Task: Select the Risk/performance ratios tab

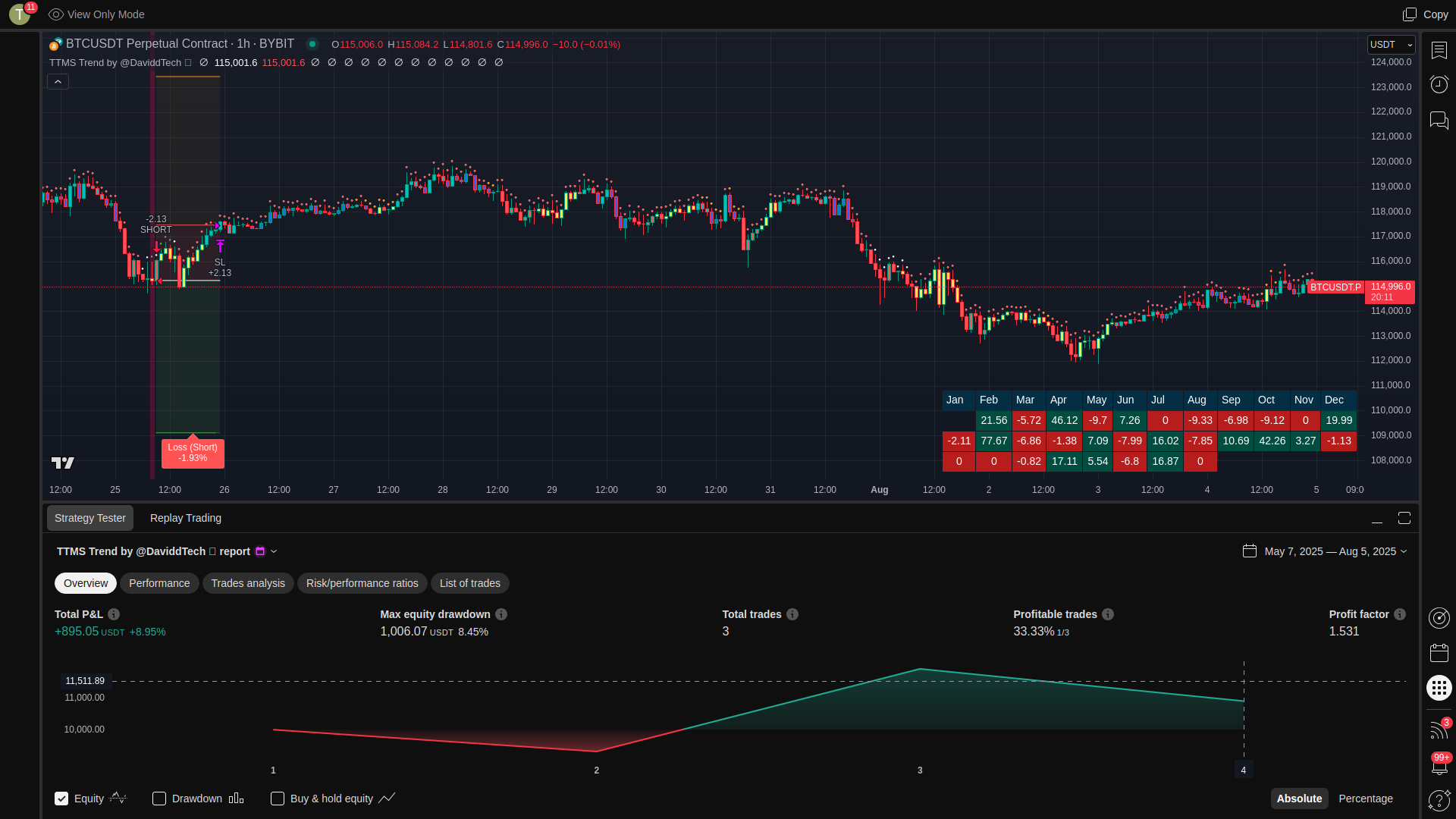Action: click(362, 583)
